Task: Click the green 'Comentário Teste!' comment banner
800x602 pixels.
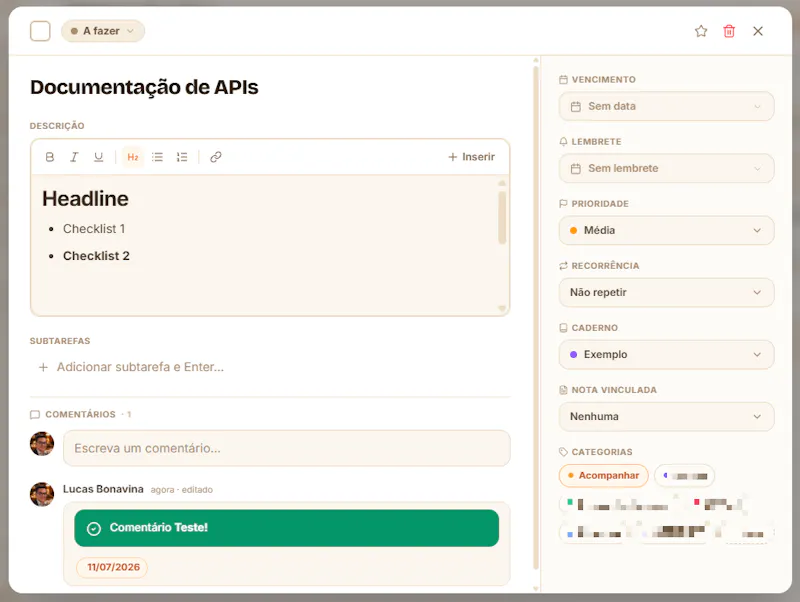Action: pos(287,528)
